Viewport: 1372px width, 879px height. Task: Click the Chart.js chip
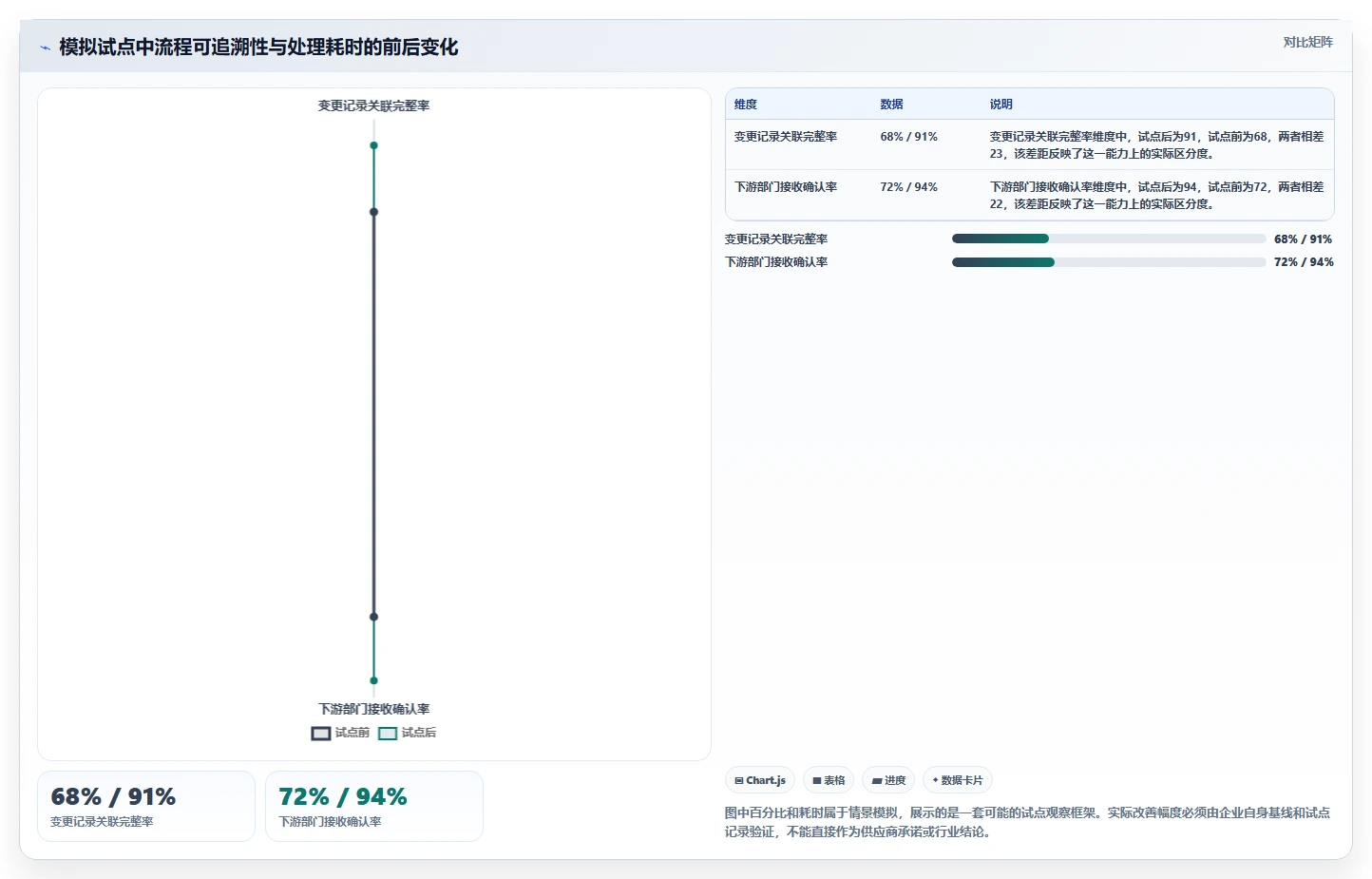click(x=760, y=780)
